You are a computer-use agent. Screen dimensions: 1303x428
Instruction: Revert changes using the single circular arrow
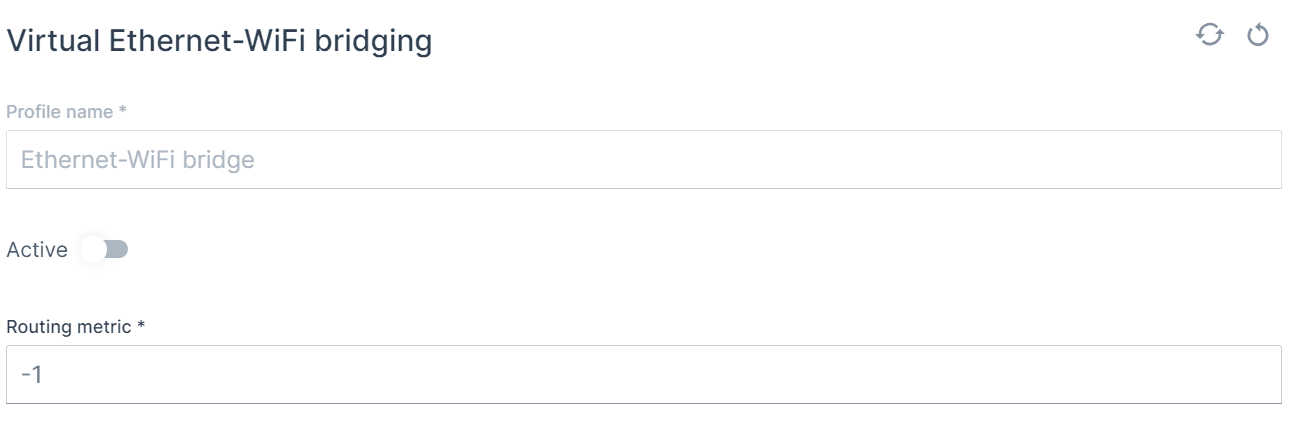click(1258, 36)
